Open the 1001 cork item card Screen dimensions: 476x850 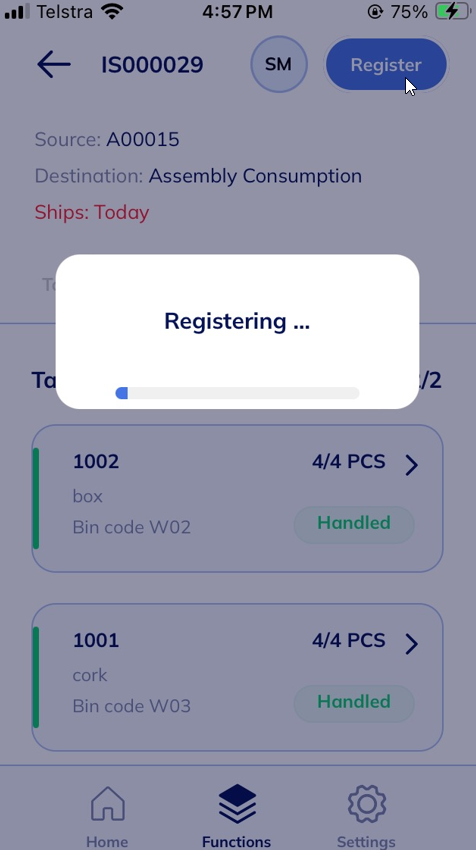[x=237, y=677]
